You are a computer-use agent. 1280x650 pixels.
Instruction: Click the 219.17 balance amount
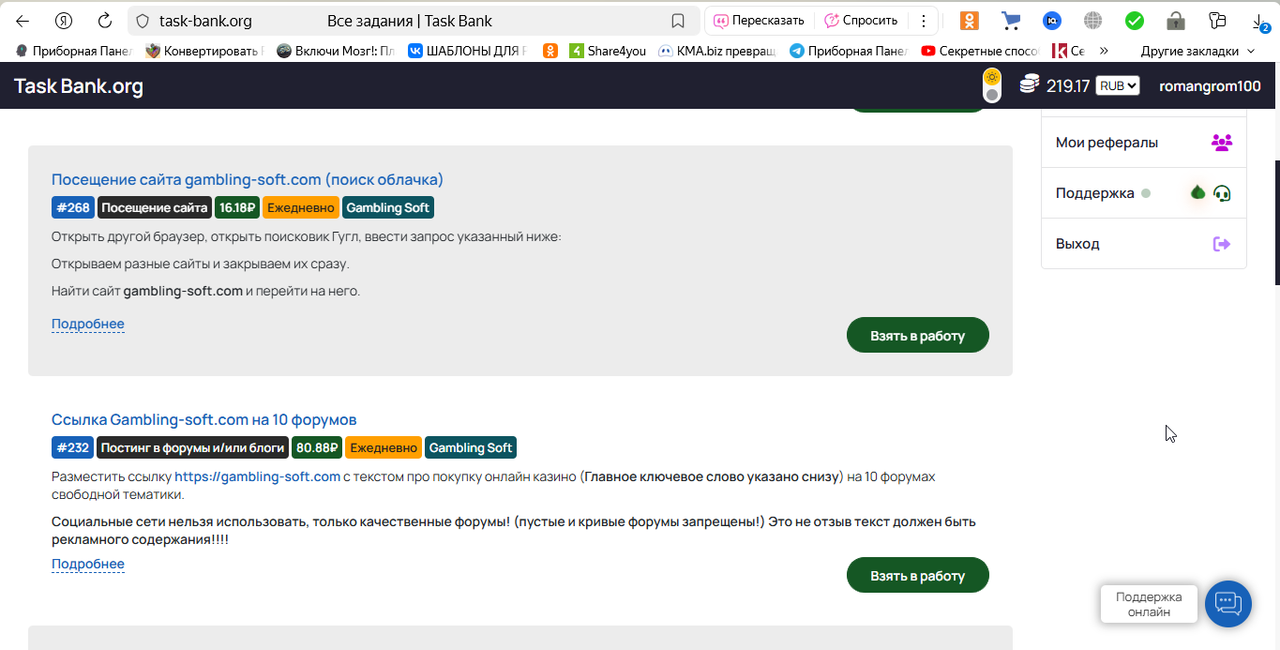[x=1068, y=86]
